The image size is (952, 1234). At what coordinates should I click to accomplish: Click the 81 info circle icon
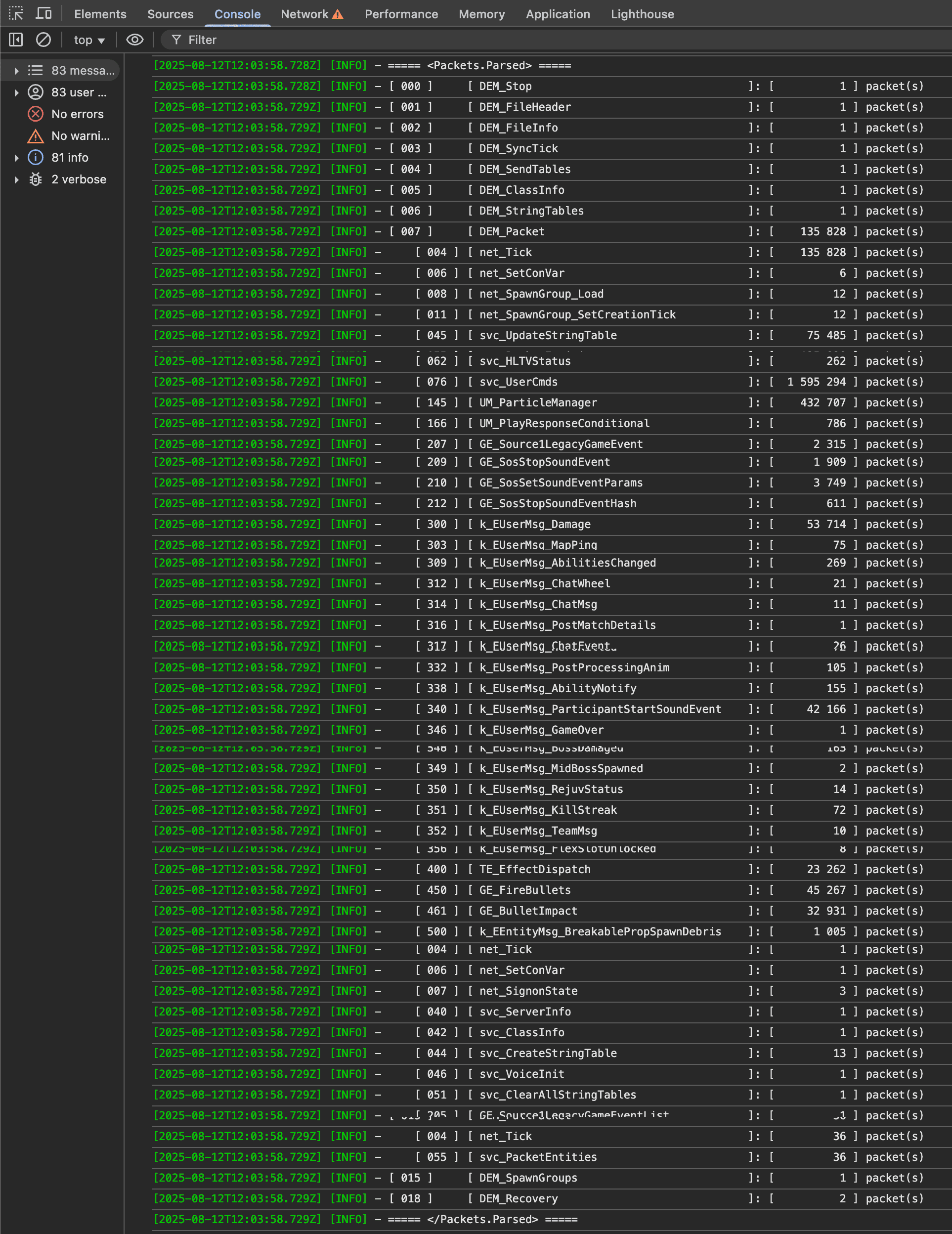(36, 158)
